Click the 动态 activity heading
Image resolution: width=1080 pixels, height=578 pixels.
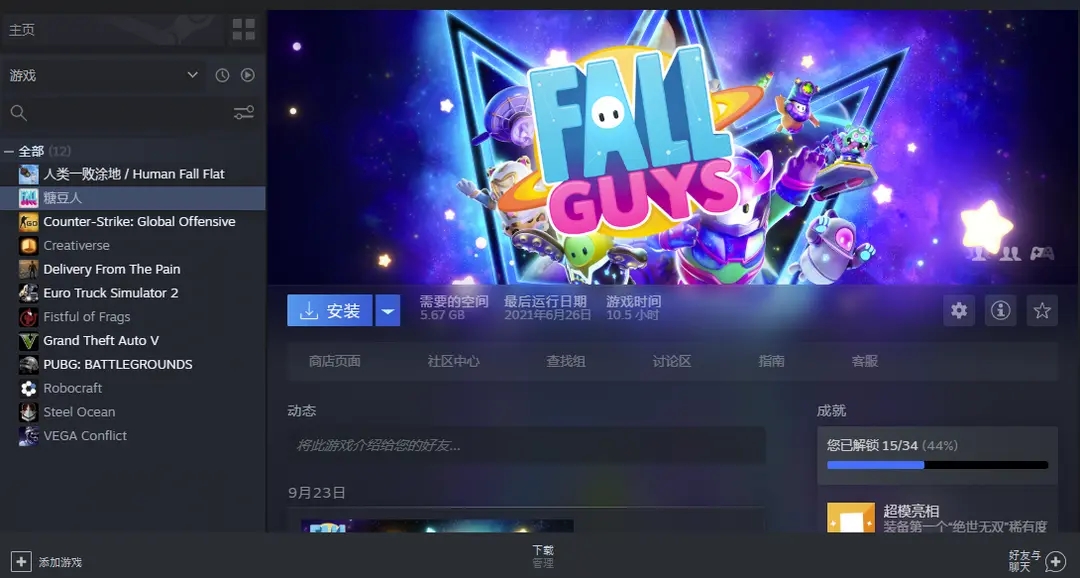click(x=302, y=411)
